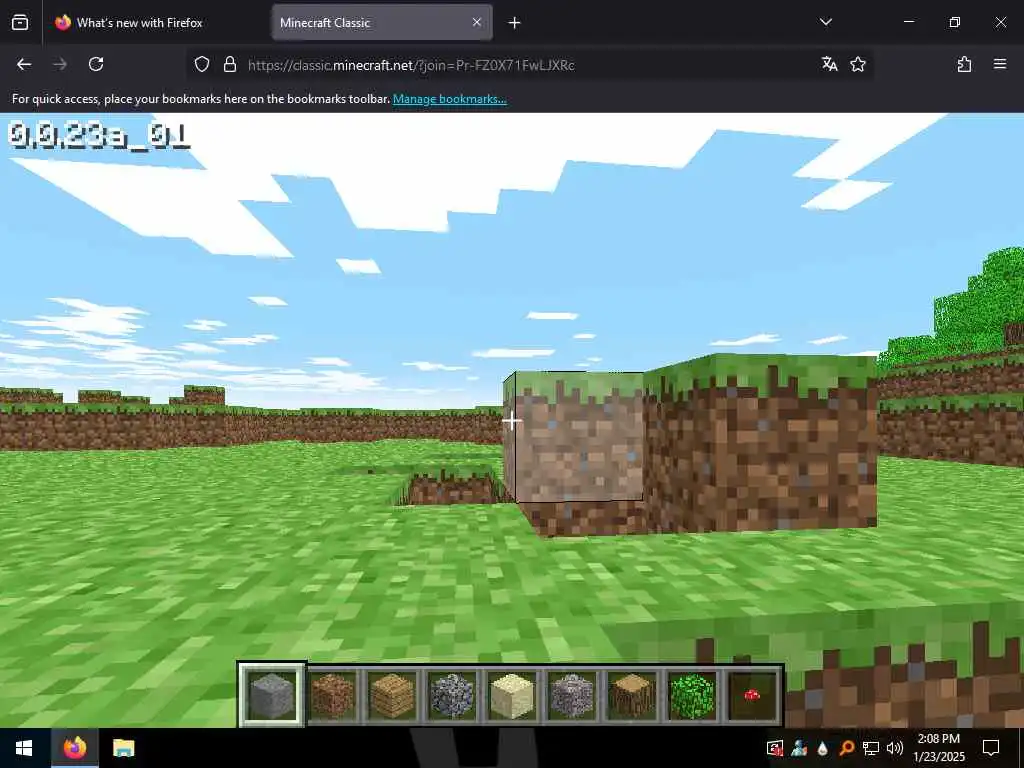Open the translate page option
This screenshot has width=1024, height=768.
(x=829, y=64)
